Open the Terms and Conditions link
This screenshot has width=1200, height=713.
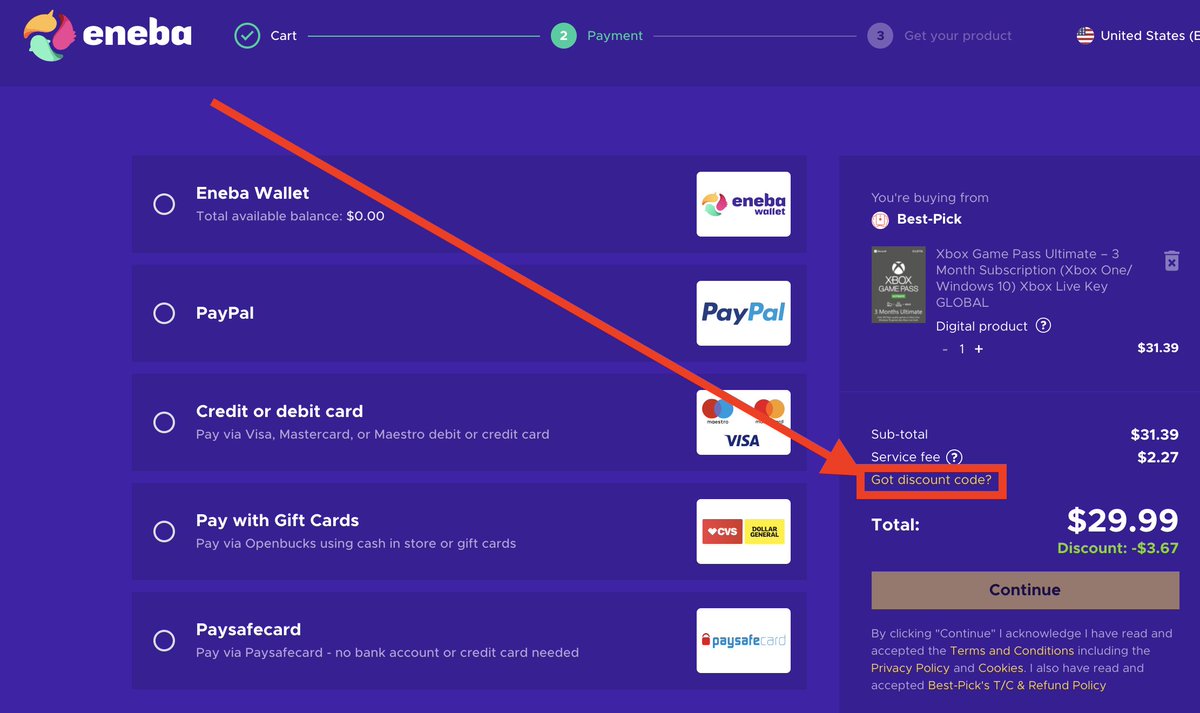pos(1012,651)
